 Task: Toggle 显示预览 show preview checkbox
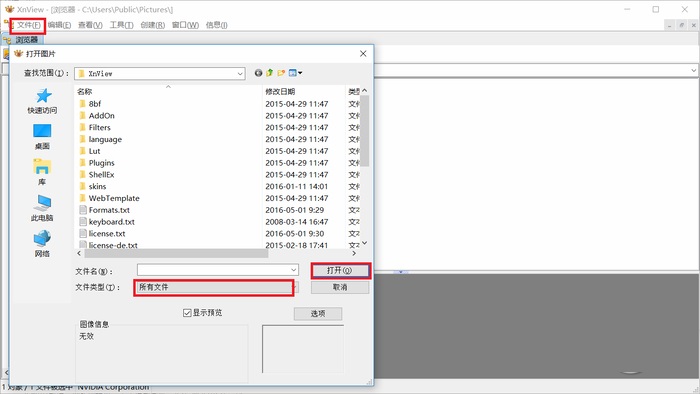[x=187, y=313]
